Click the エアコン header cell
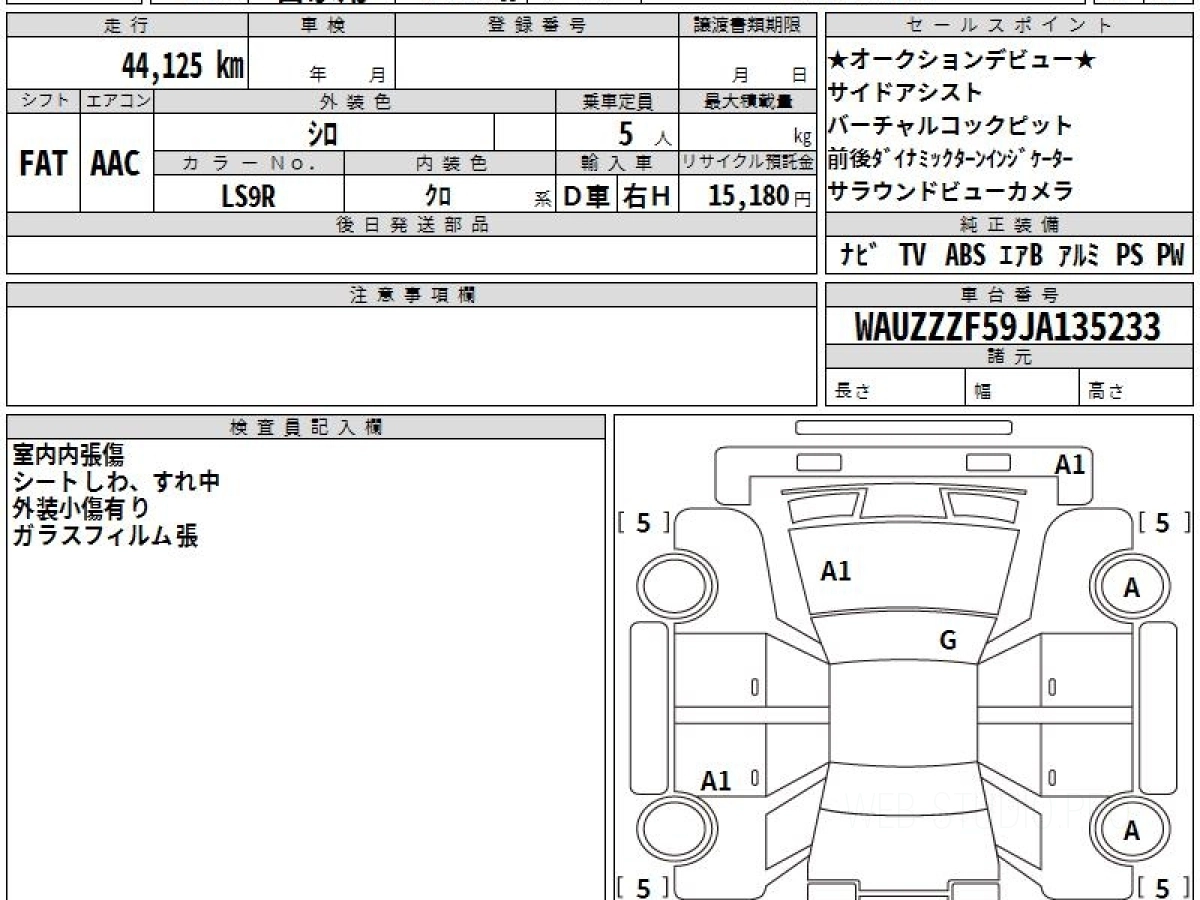1200x900 pixels. click(x=117, y=101)
